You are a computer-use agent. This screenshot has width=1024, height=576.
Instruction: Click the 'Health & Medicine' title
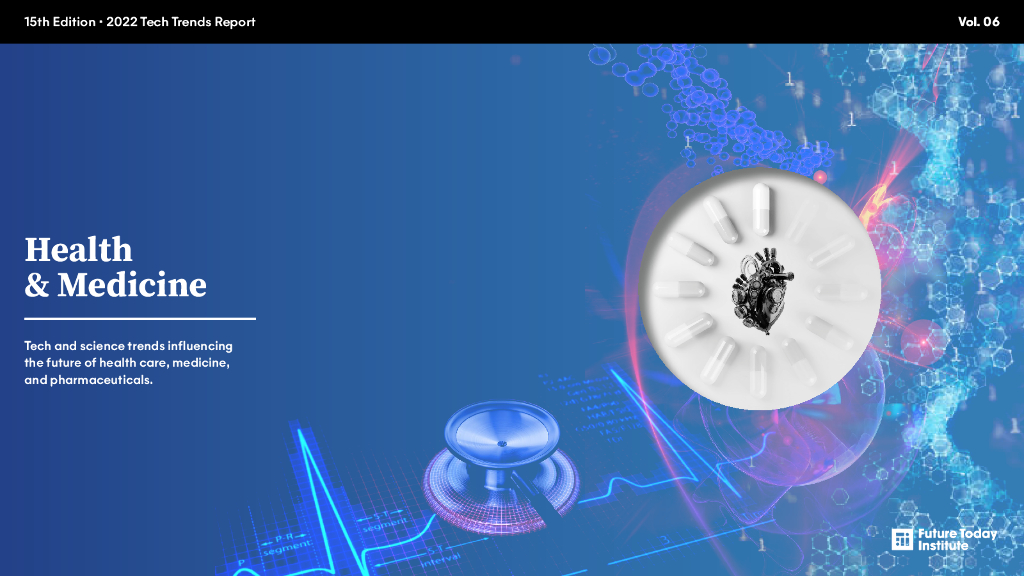pyautogui.click(x=116, y=267)
